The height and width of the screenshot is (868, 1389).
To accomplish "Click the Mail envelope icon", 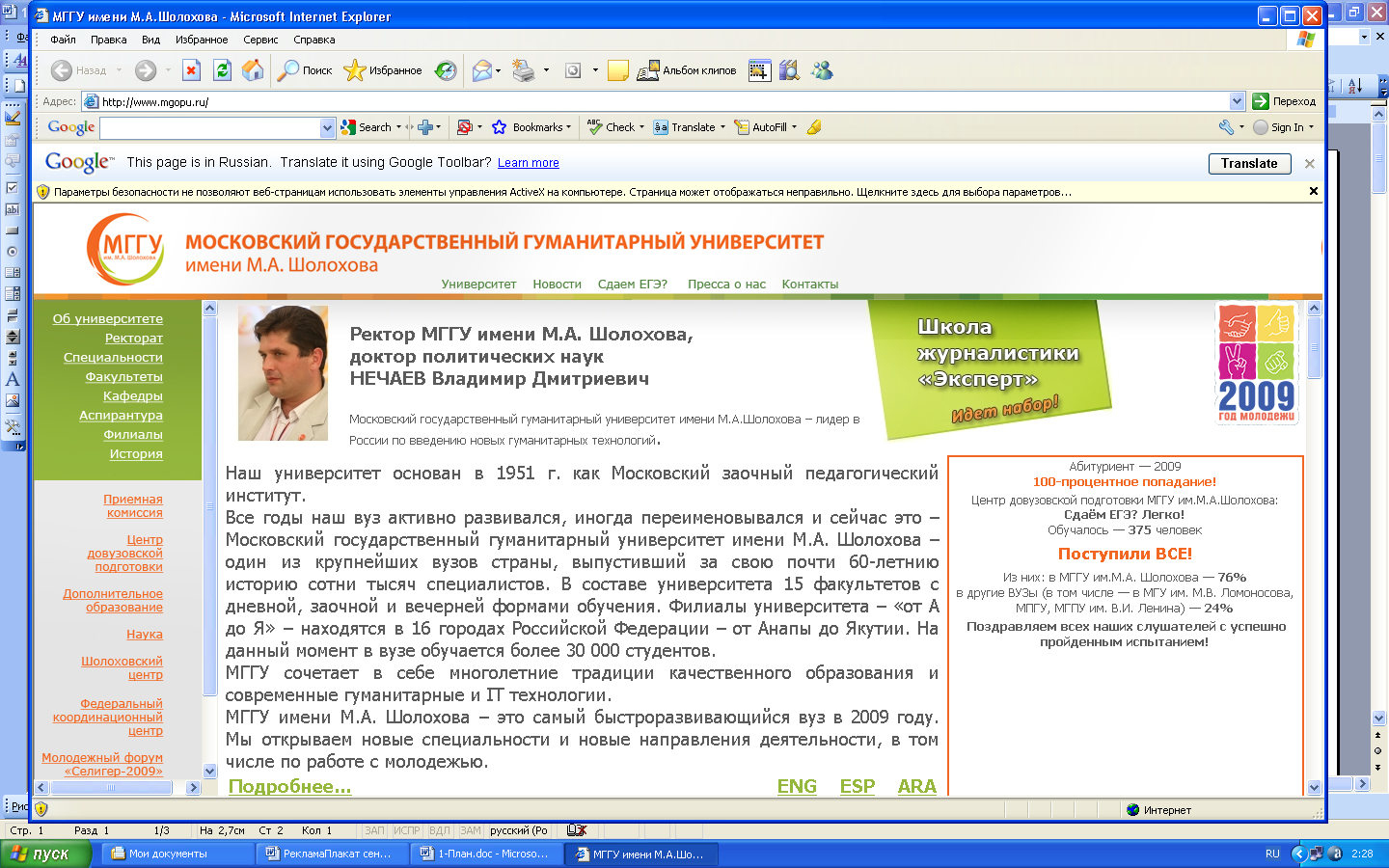I will coord(481,70).
